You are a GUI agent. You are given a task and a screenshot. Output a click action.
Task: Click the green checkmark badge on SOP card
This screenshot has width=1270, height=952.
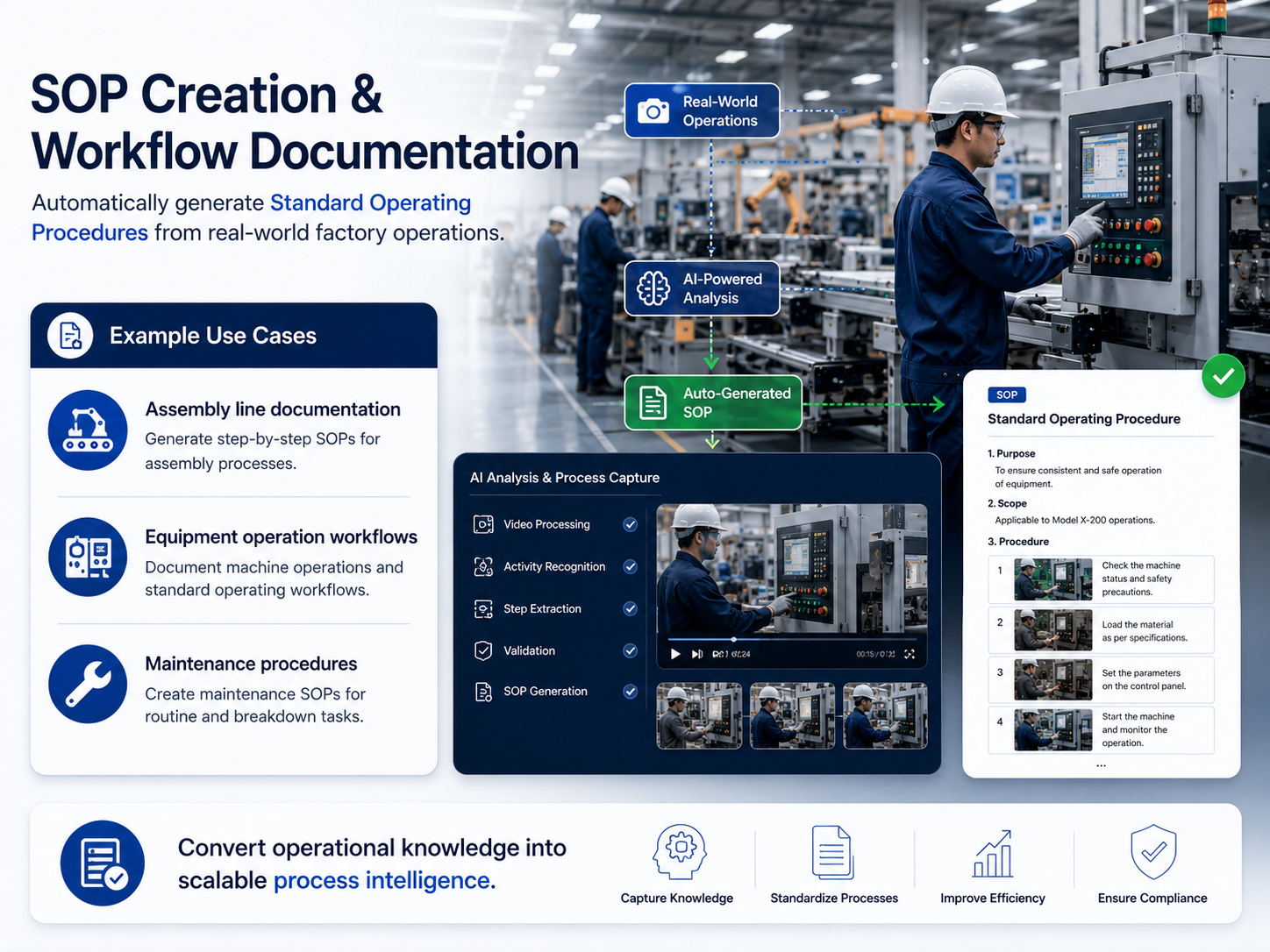(1224, 377)
